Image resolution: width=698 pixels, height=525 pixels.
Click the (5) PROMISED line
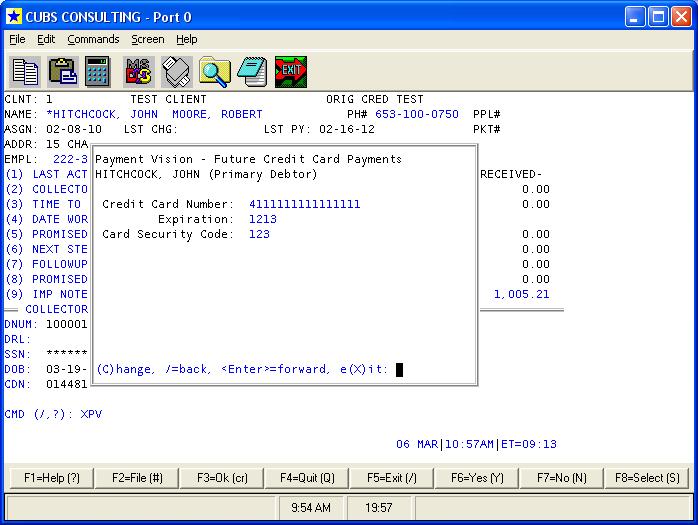46,234
